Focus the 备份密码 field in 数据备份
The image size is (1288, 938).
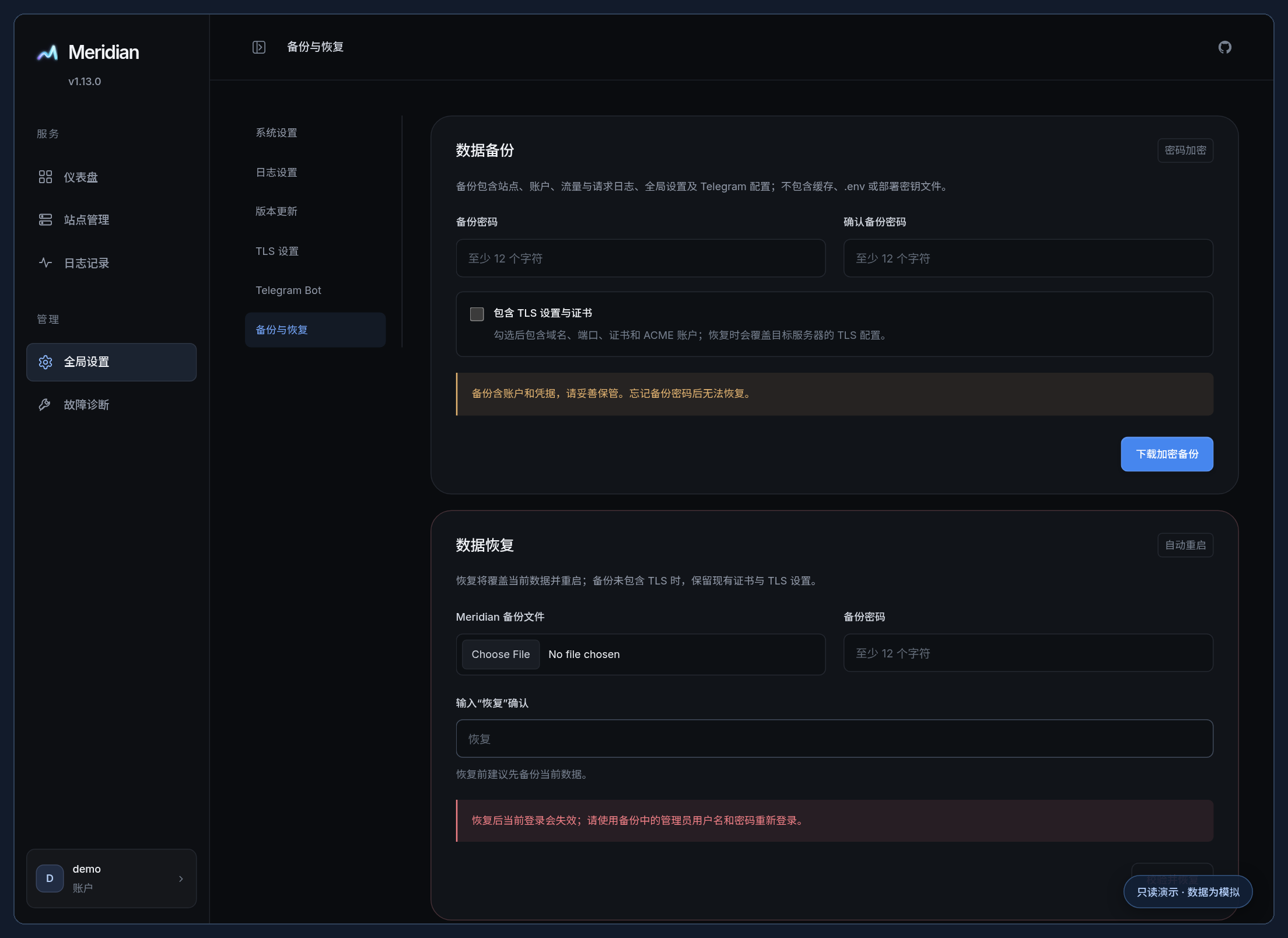pos(640,258)
